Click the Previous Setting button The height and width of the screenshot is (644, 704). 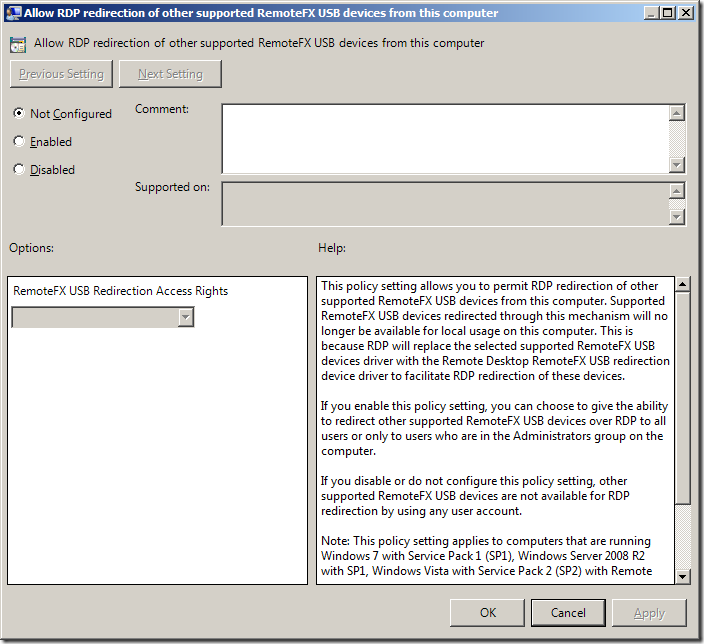[61, 74]
